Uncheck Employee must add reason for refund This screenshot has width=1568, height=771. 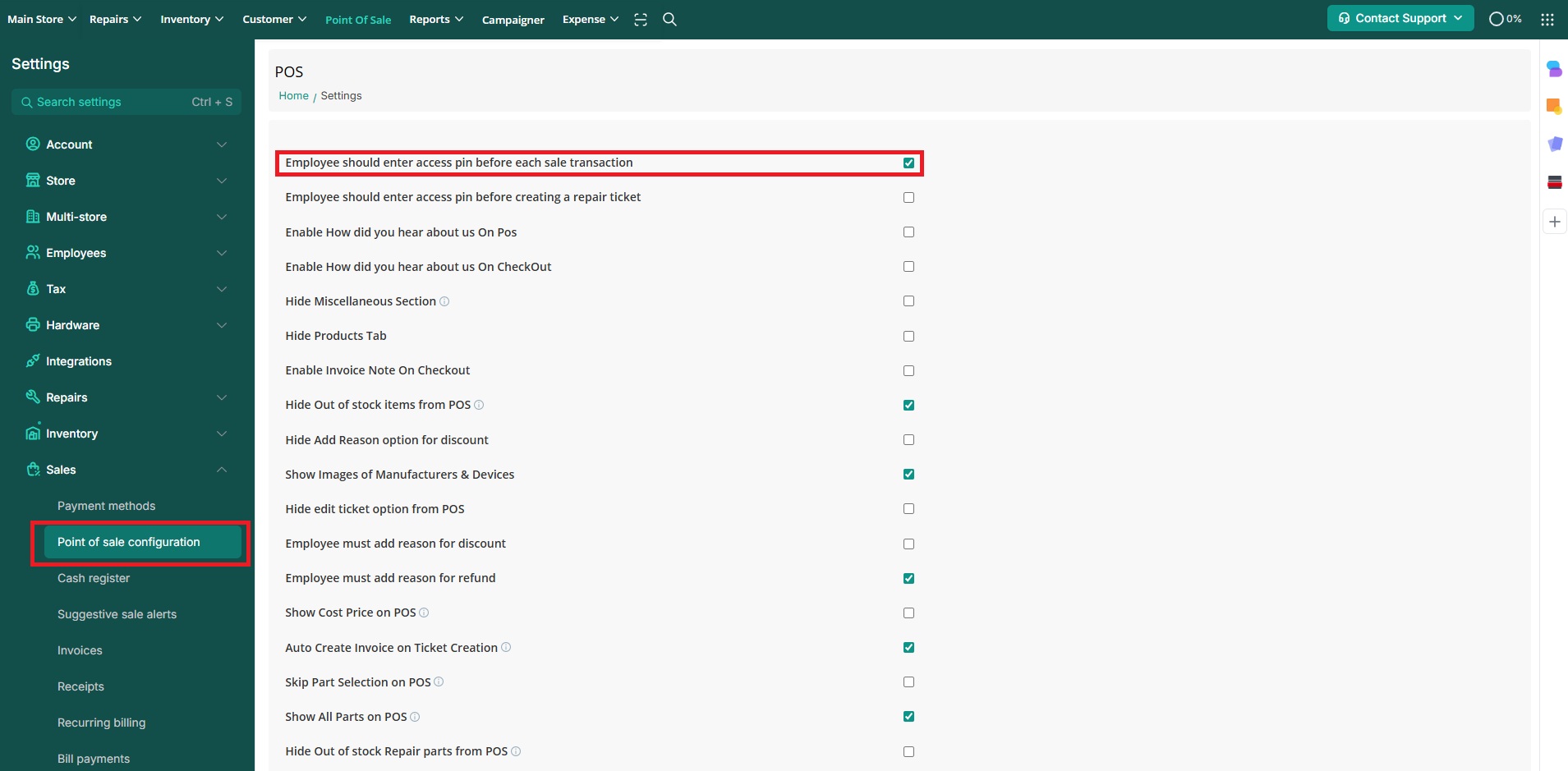(908, 578)
